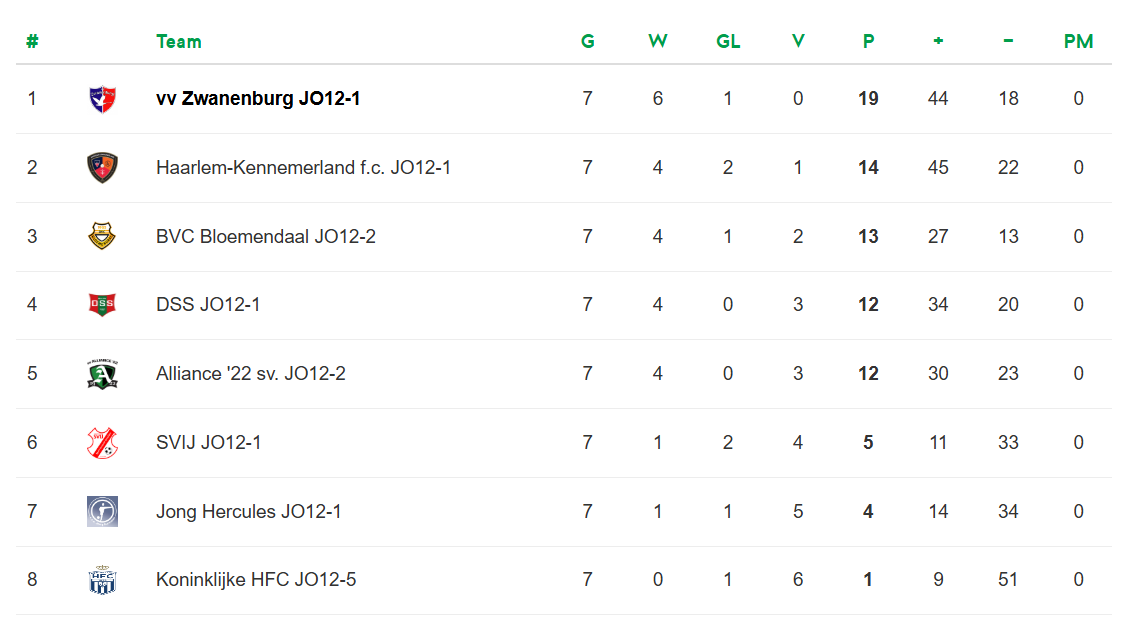Click the SVIJ club logo

(102, 443)
